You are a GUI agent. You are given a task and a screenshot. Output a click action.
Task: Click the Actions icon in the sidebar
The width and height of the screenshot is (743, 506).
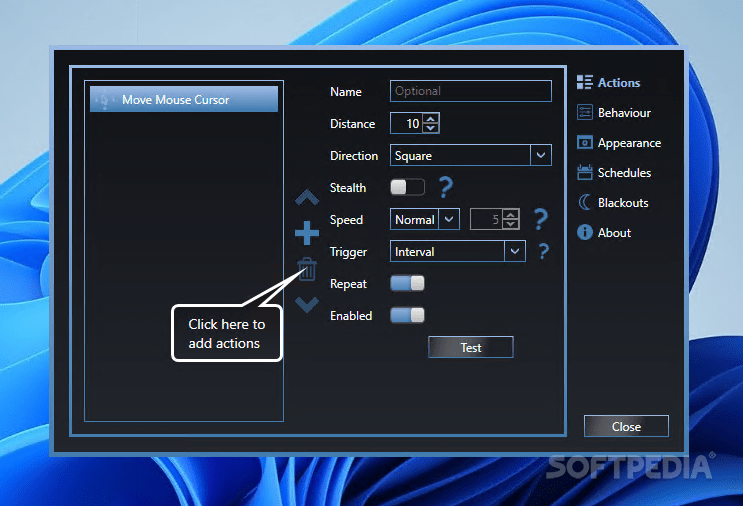[x=585, y=82]
